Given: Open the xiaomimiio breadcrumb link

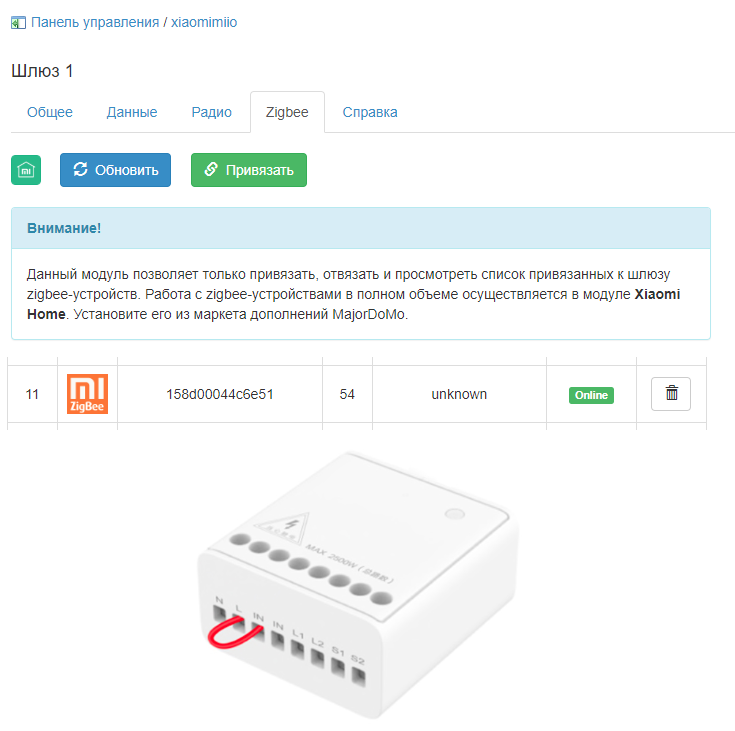Looking at the screenshot, I should 204,22.
